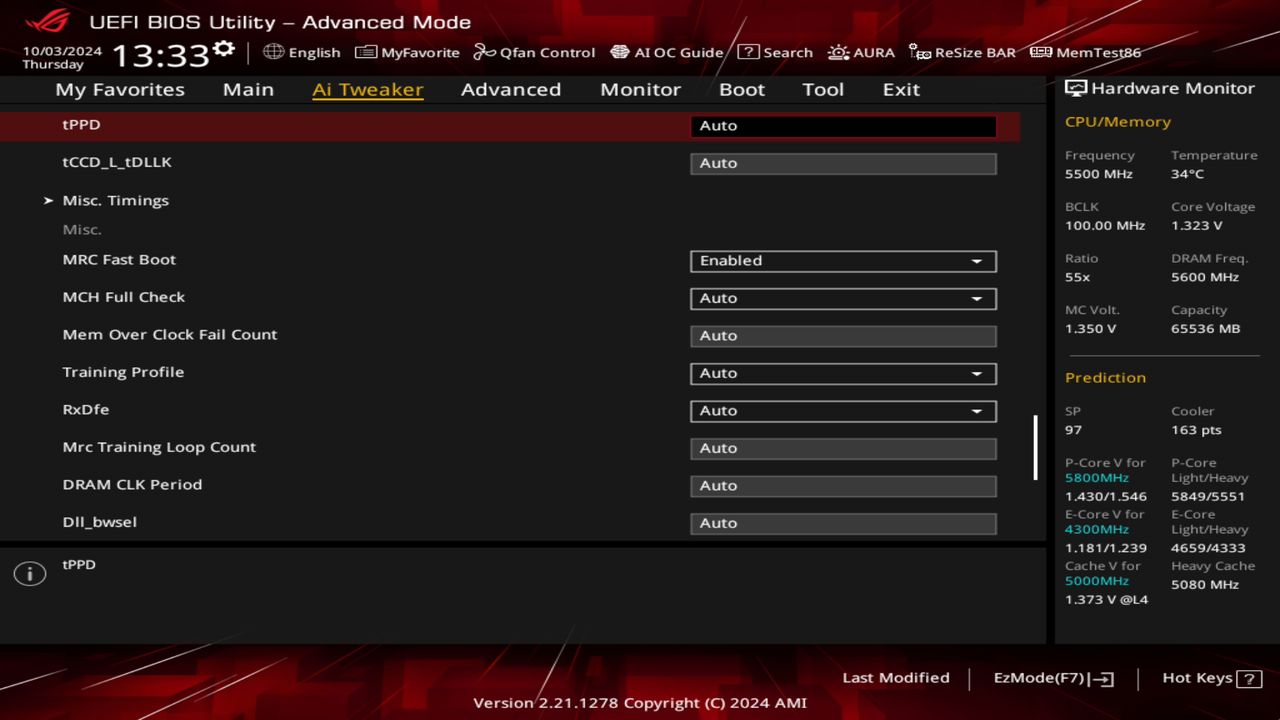Click the 65536 MB capacity value
Viewport: 1280px width, 720px height.
(1206, 329)
